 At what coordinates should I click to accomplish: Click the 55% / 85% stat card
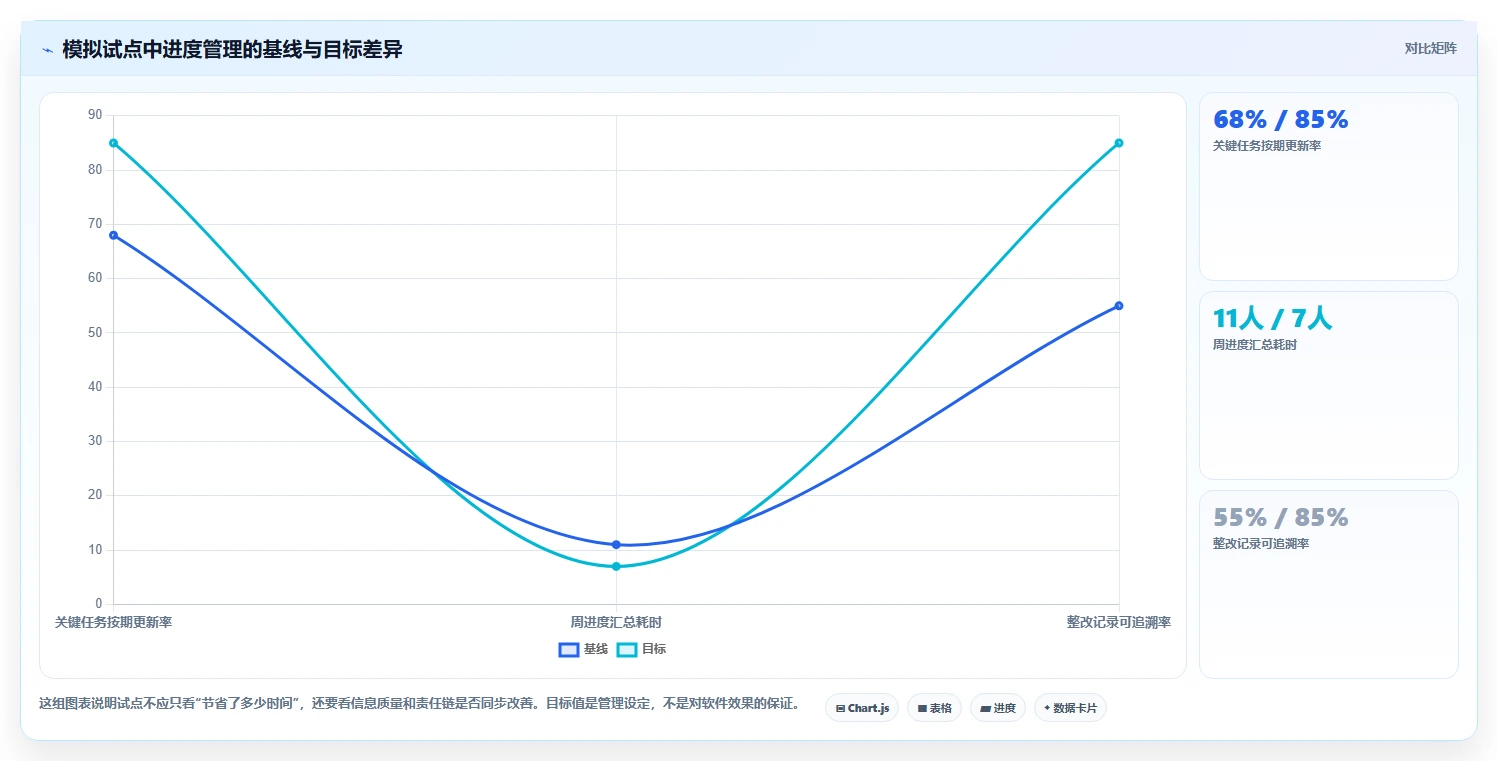point(1328,584)
